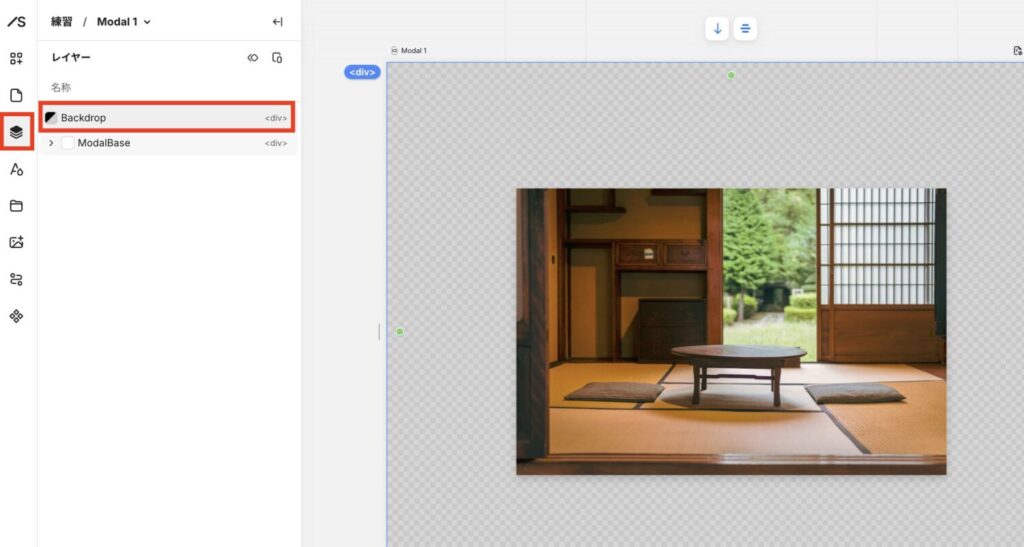Open the Pages panel icon
Image resolution: width=1024 pixels, height=547 pixels.
(x=16, y=96)
